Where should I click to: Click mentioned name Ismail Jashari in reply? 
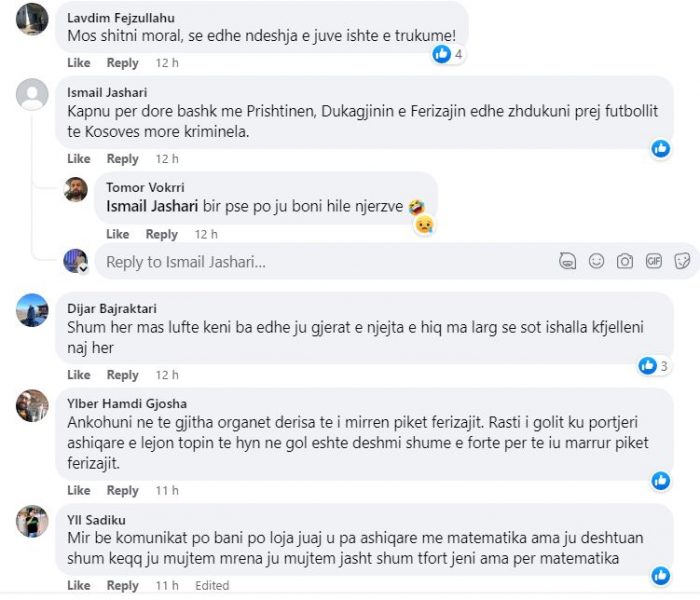pos(152,206)
